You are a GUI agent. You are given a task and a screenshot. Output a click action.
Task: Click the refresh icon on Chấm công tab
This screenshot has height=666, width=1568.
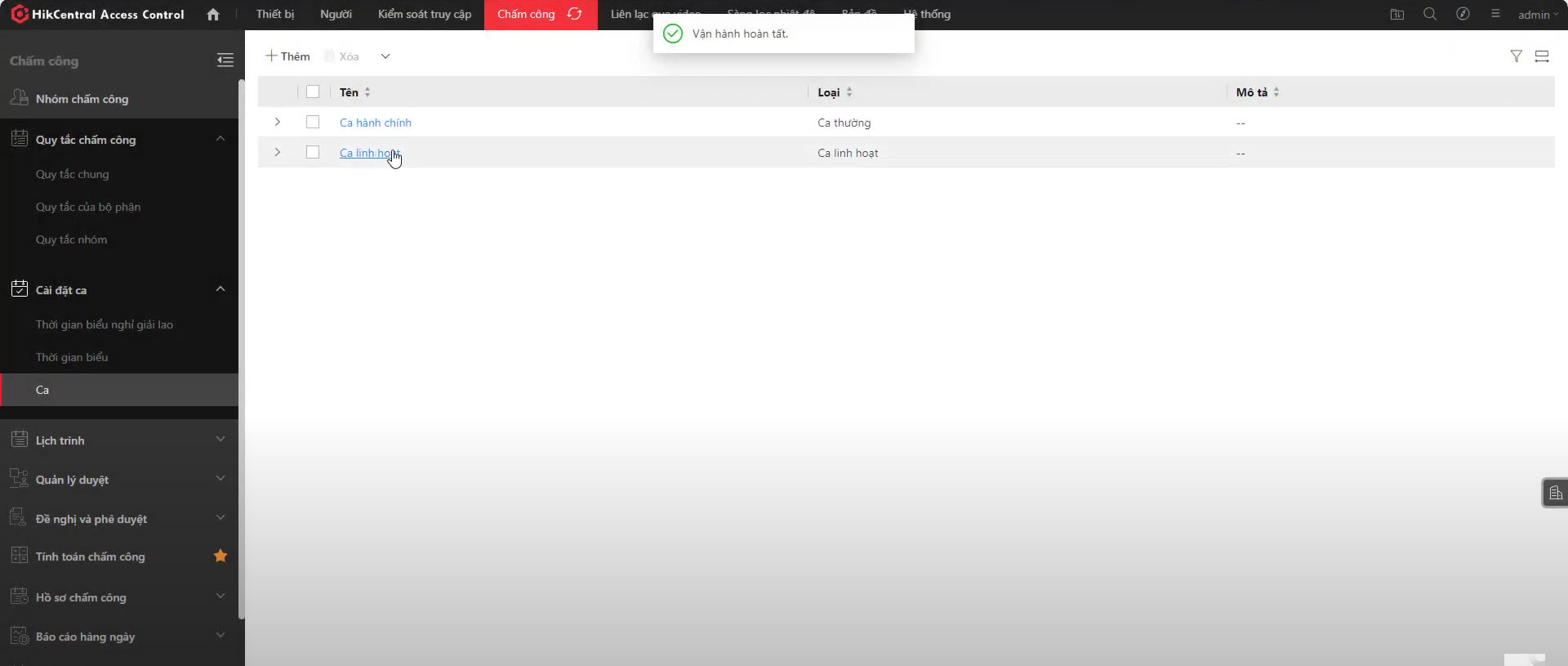tap(575, 14)
